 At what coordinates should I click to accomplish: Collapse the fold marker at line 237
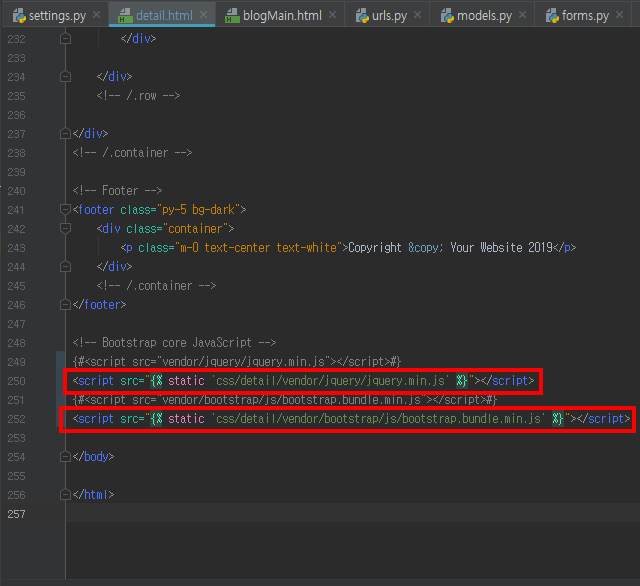[65, 134]
